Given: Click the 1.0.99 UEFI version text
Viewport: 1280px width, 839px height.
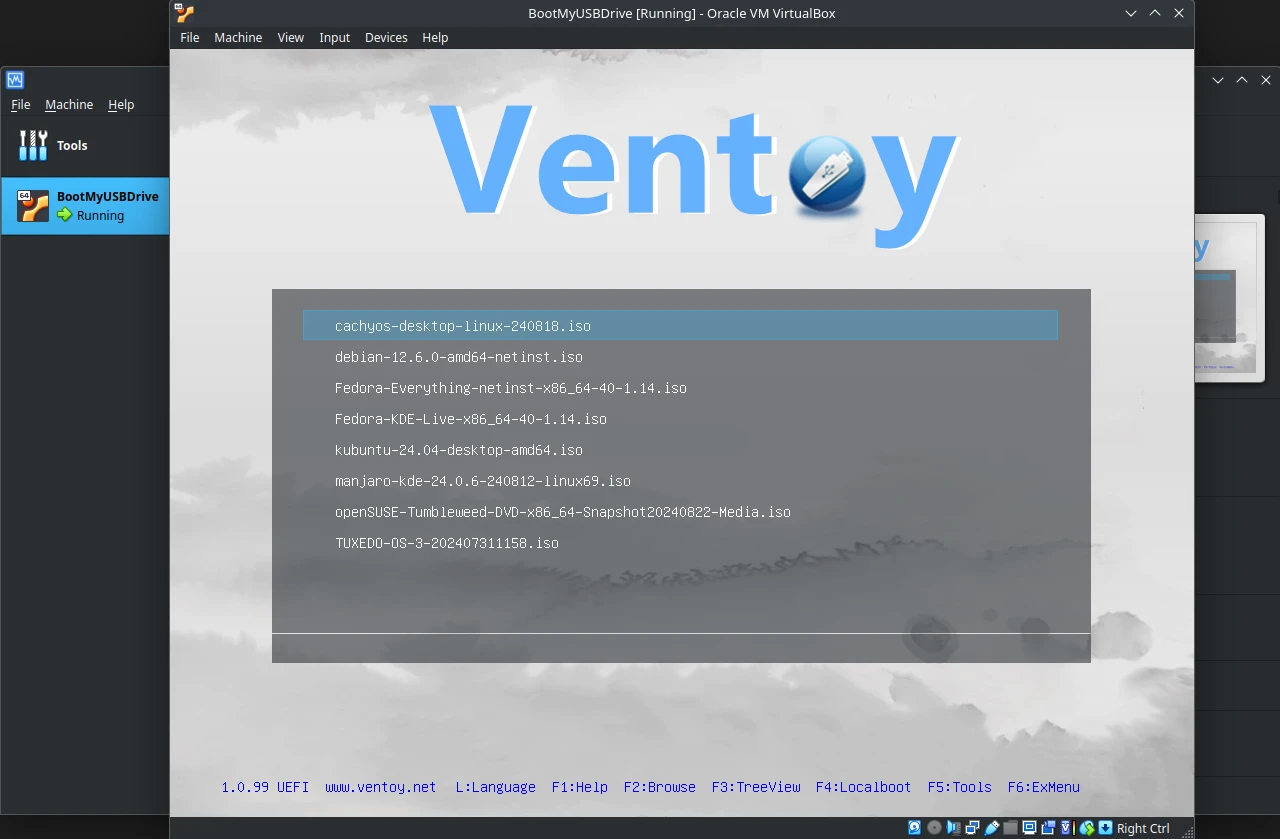Looking at the screenshot, I should 265,787.
